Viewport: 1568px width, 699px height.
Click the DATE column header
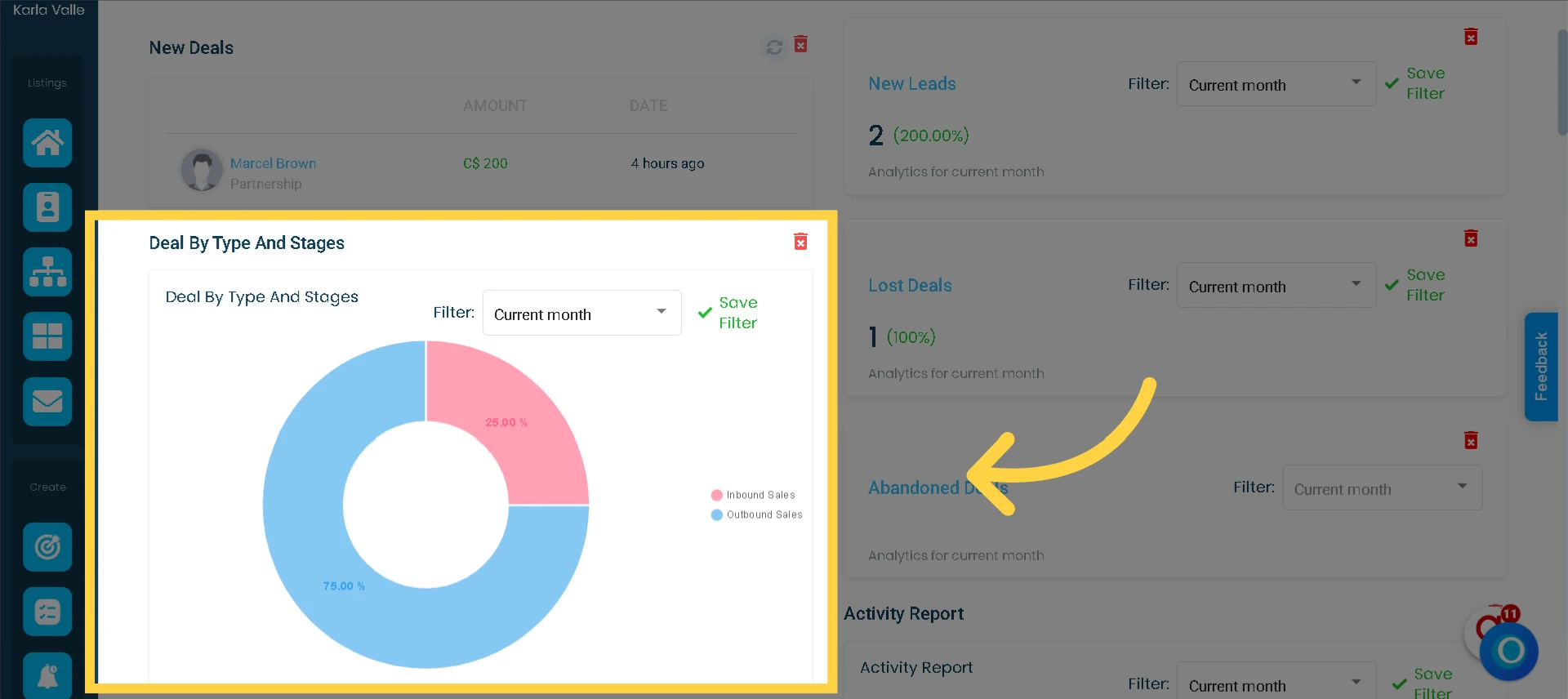click(648, 105)
